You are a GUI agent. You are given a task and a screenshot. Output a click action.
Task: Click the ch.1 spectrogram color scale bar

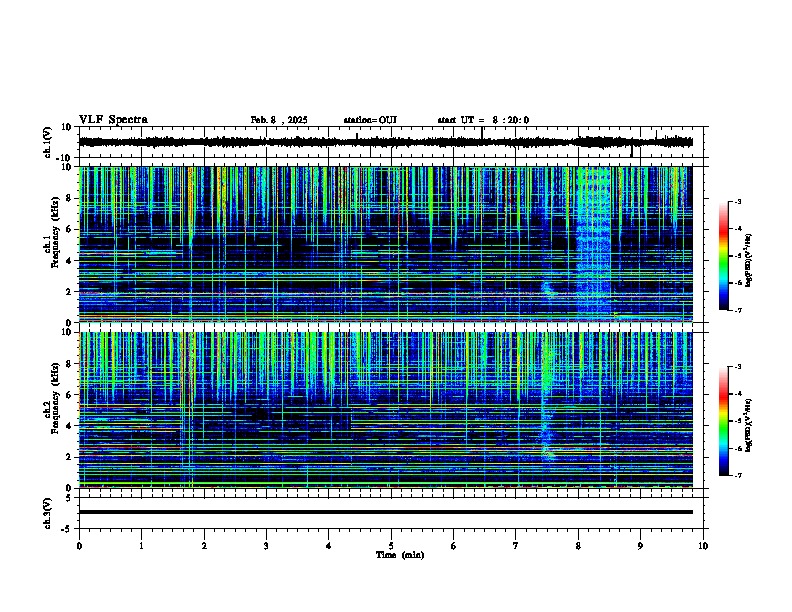724,256
